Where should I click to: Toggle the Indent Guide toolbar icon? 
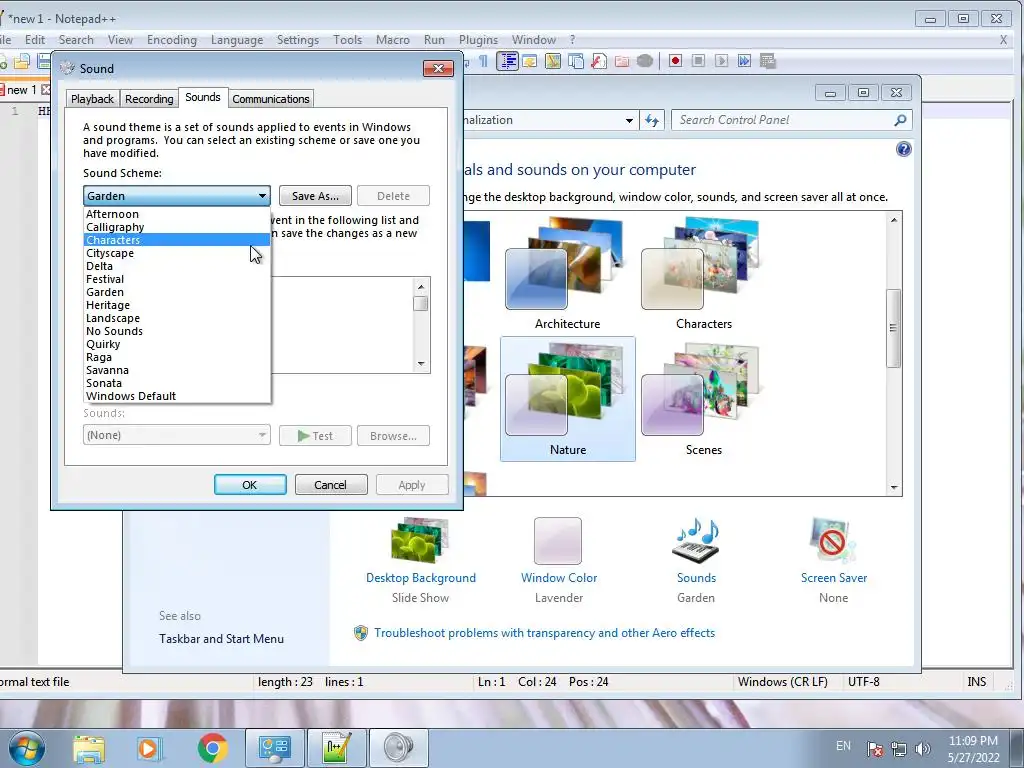(507, 61)
